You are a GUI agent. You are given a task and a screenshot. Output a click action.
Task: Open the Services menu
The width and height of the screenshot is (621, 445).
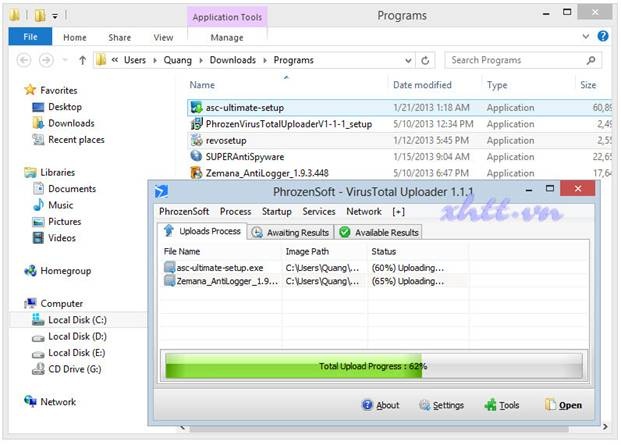319,211
